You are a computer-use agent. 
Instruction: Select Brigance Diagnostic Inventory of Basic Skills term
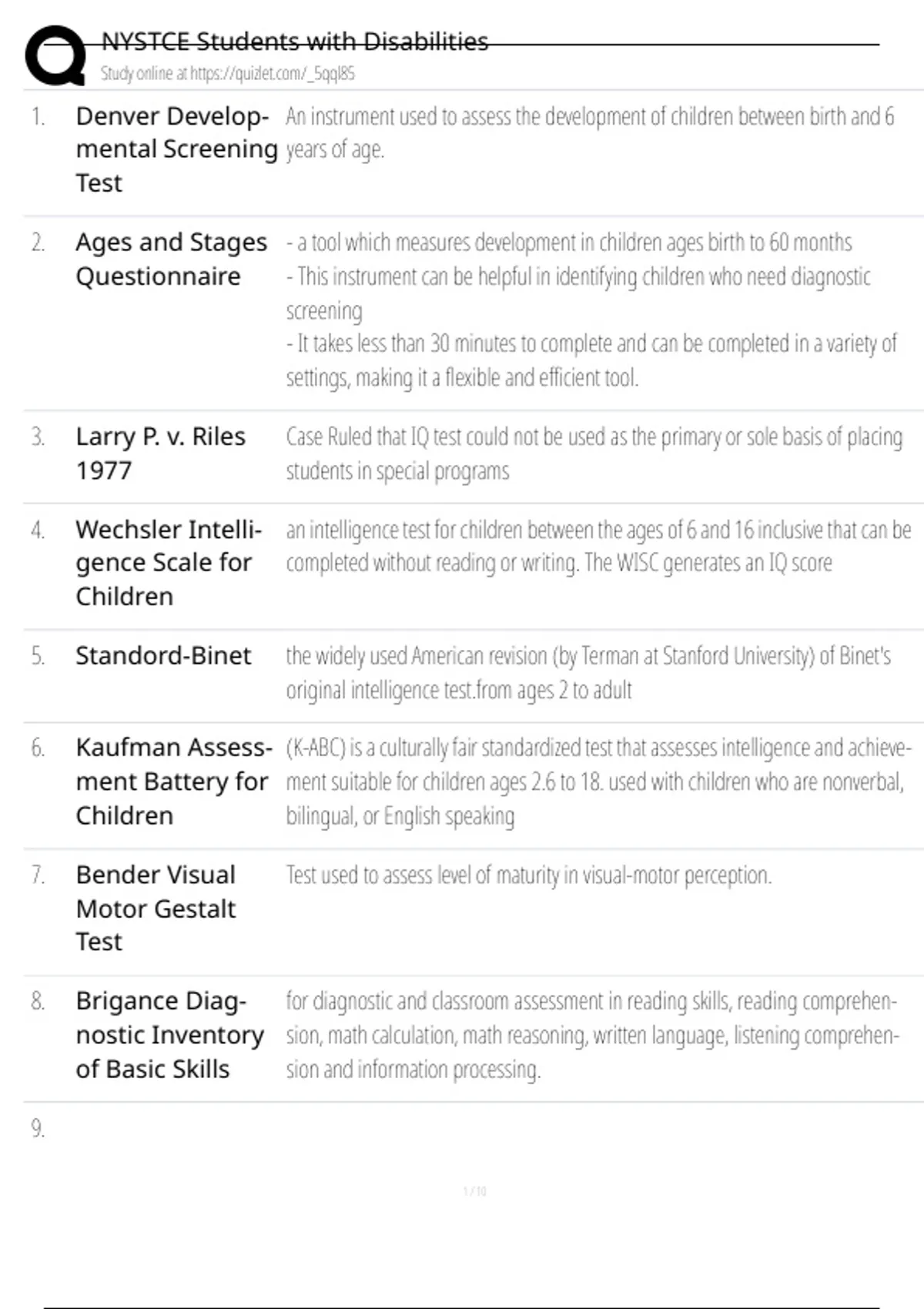click(x=169, y=1034)
